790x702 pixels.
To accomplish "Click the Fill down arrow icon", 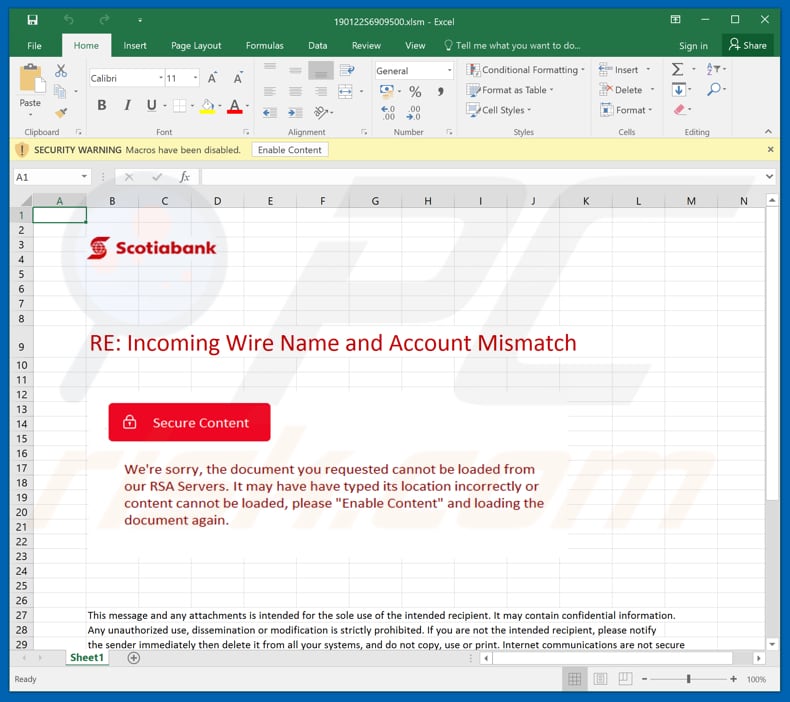I will pyautogui.click(x=679, y=89).
